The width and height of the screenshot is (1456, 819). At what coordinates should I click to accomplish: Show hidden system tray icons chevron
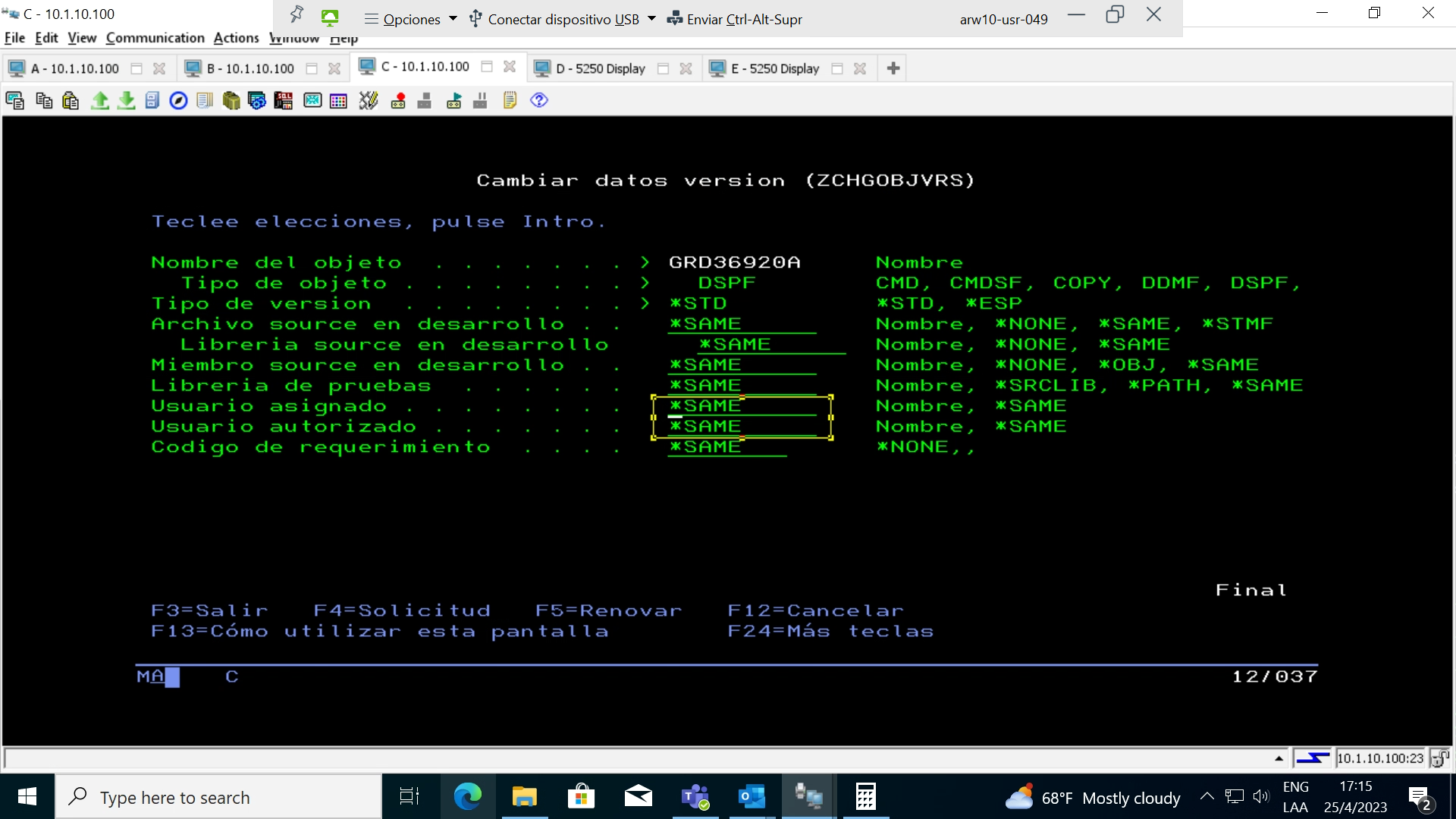point(1207,796)
